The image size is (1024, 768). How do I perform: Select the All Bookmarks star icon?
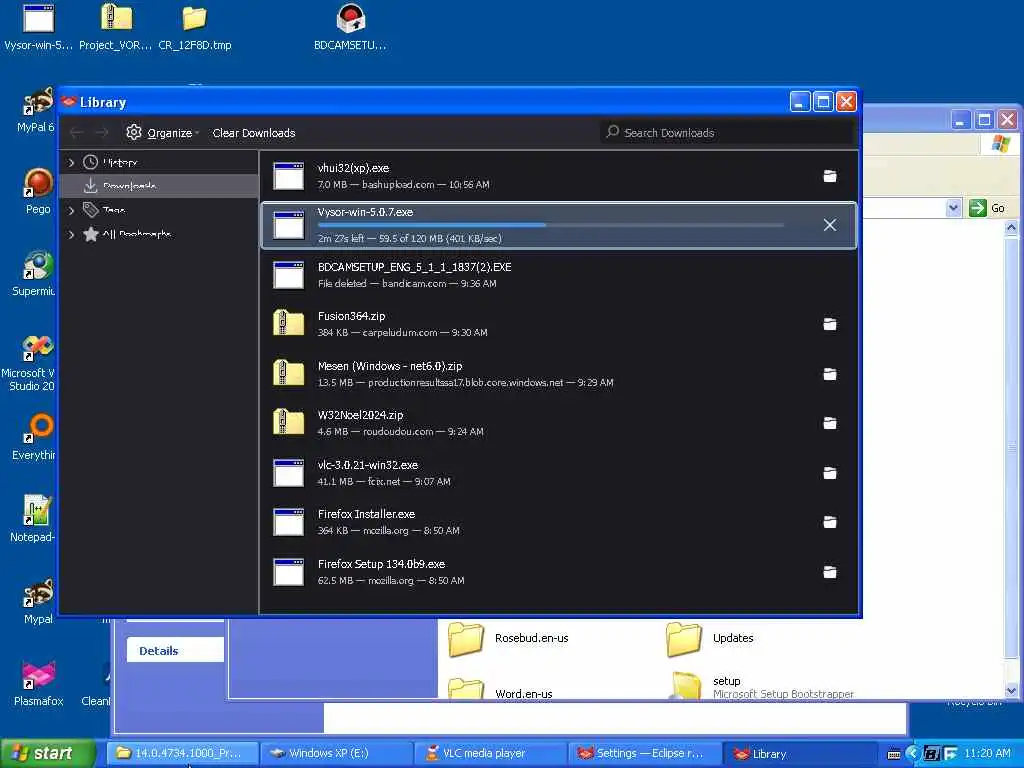[x=91, y=234]
